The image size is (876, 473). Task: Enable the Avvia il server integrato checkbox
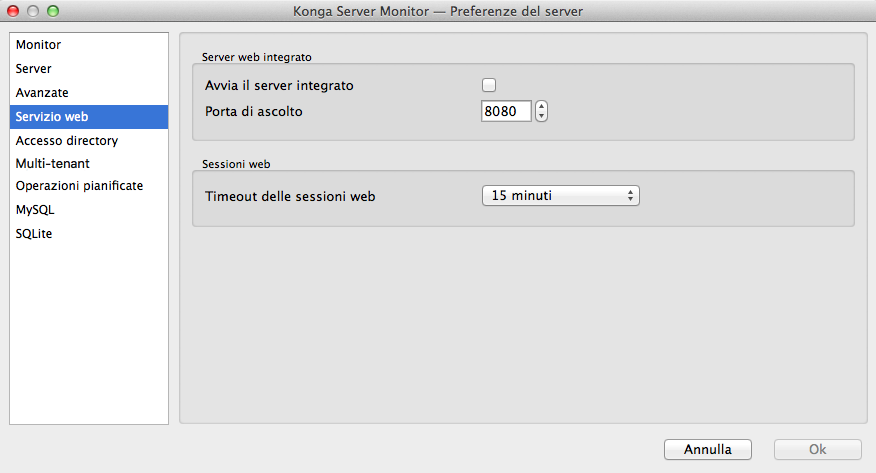489,86
